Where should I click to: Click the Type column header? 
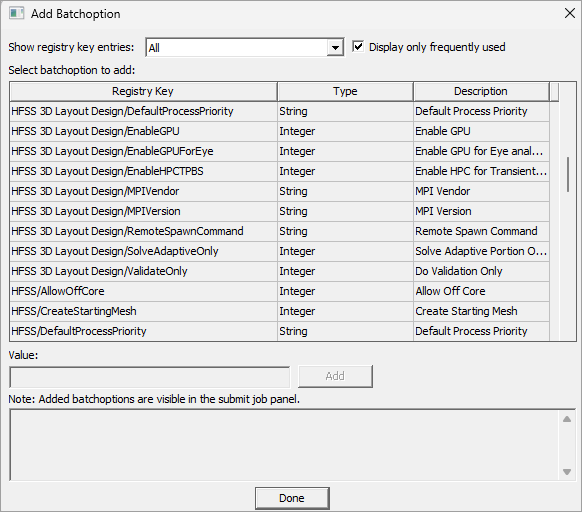(x=345, y=91)
